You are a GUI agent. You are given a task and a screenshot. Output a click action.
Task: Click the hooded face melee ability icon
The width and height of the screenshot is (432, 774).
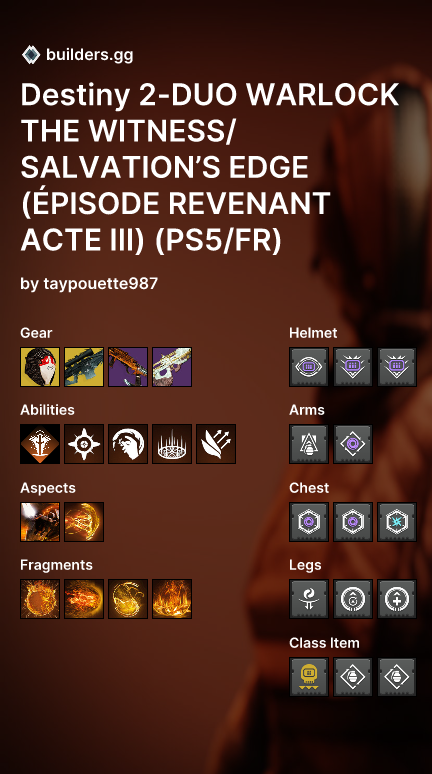point(128,444)
